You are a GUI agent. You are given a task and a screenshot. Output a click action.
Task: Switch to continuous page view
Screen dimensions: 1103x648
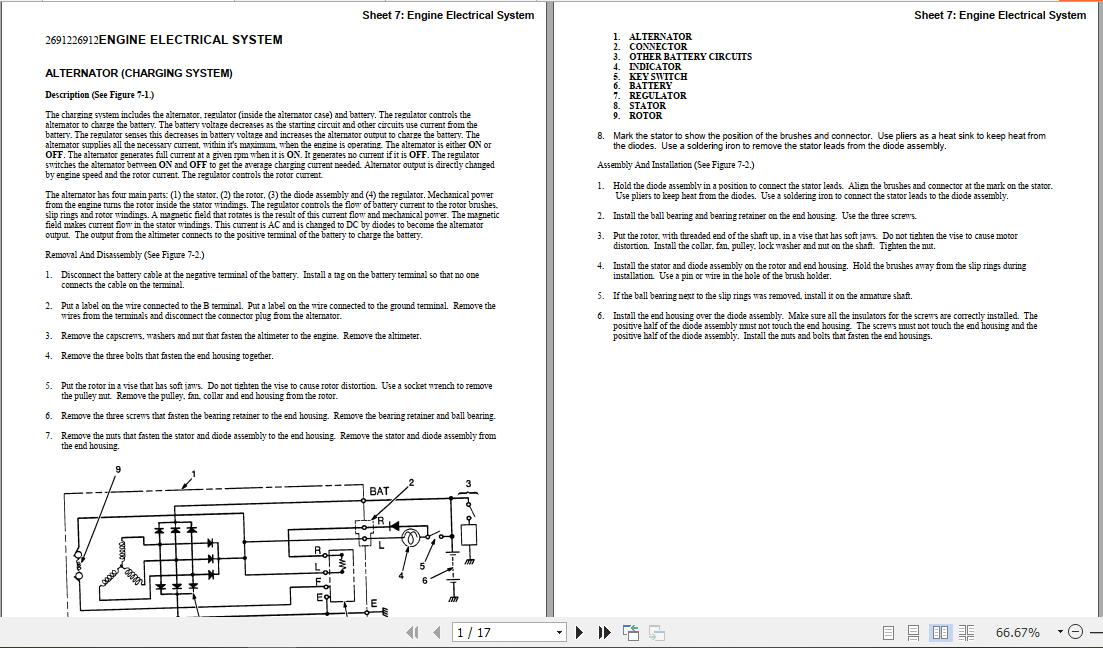[913, 633]
